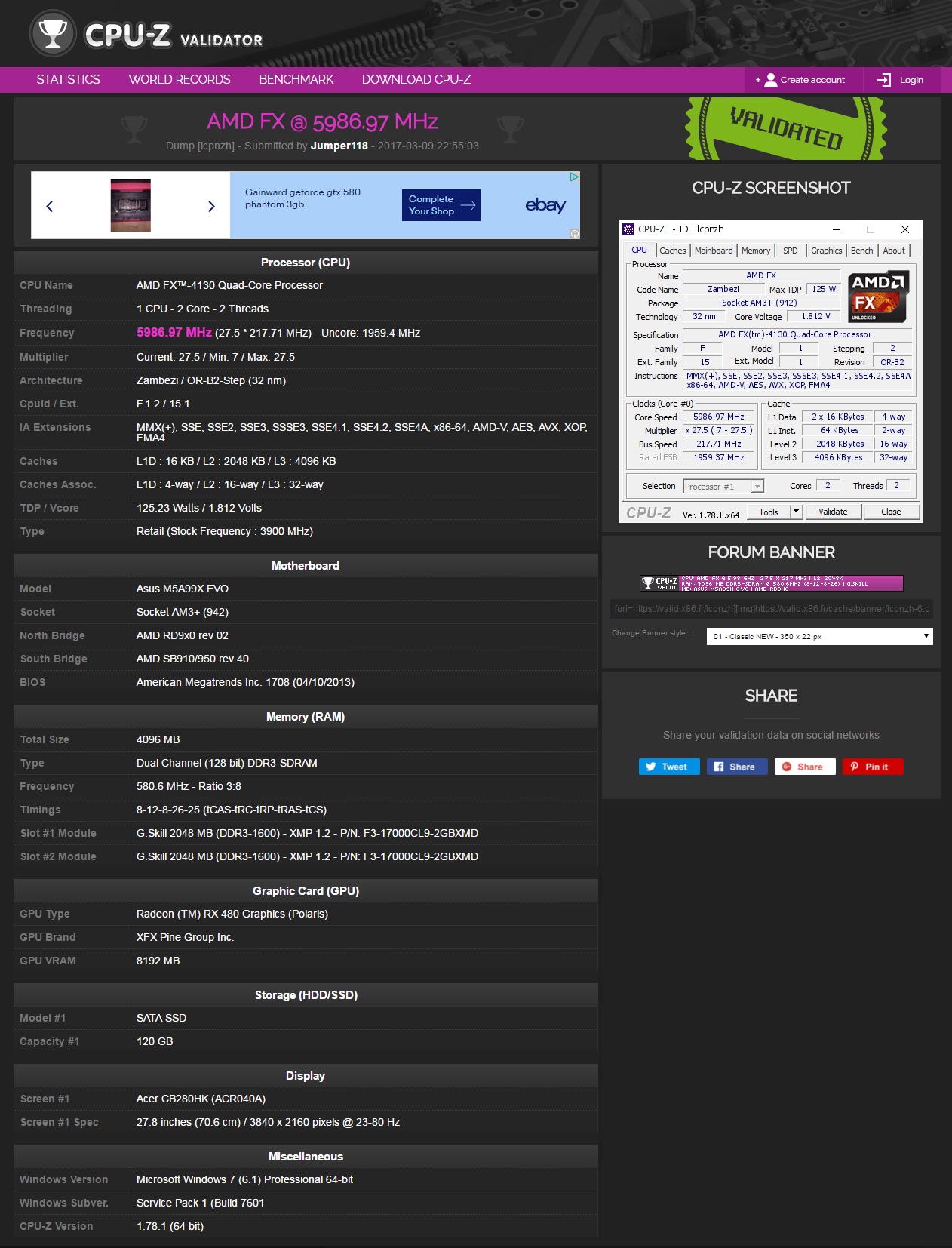
Task: Click the Tweet share button
Action: (x=669, y=767)
